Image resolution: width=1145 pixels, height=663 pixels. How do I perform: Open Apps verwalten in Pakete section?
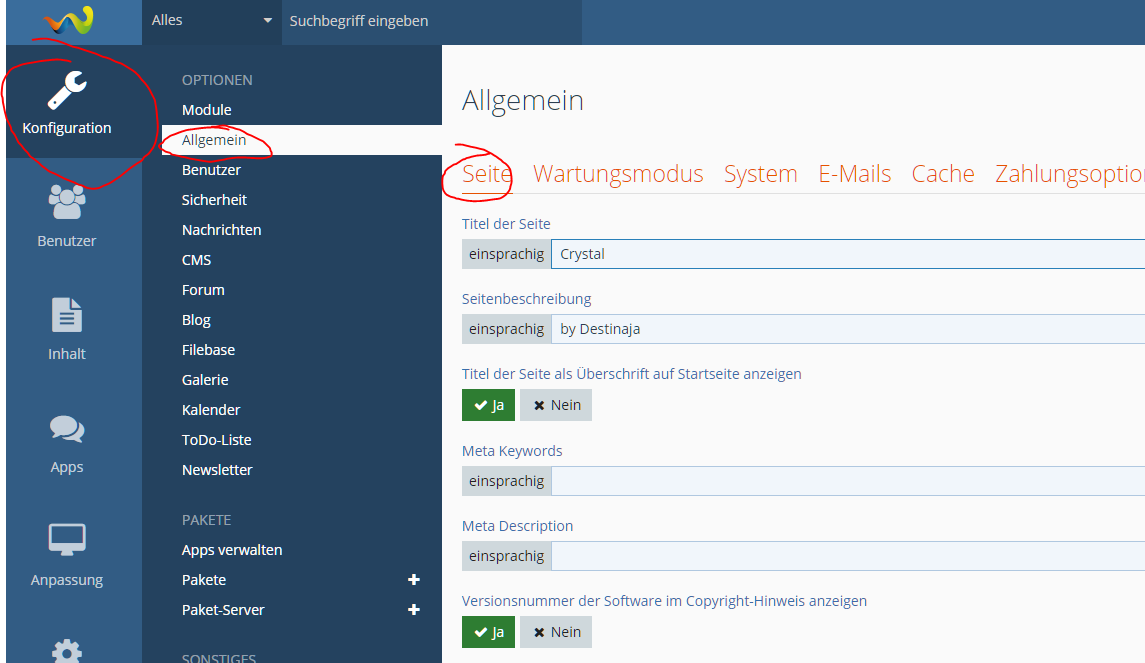(232, 550)
